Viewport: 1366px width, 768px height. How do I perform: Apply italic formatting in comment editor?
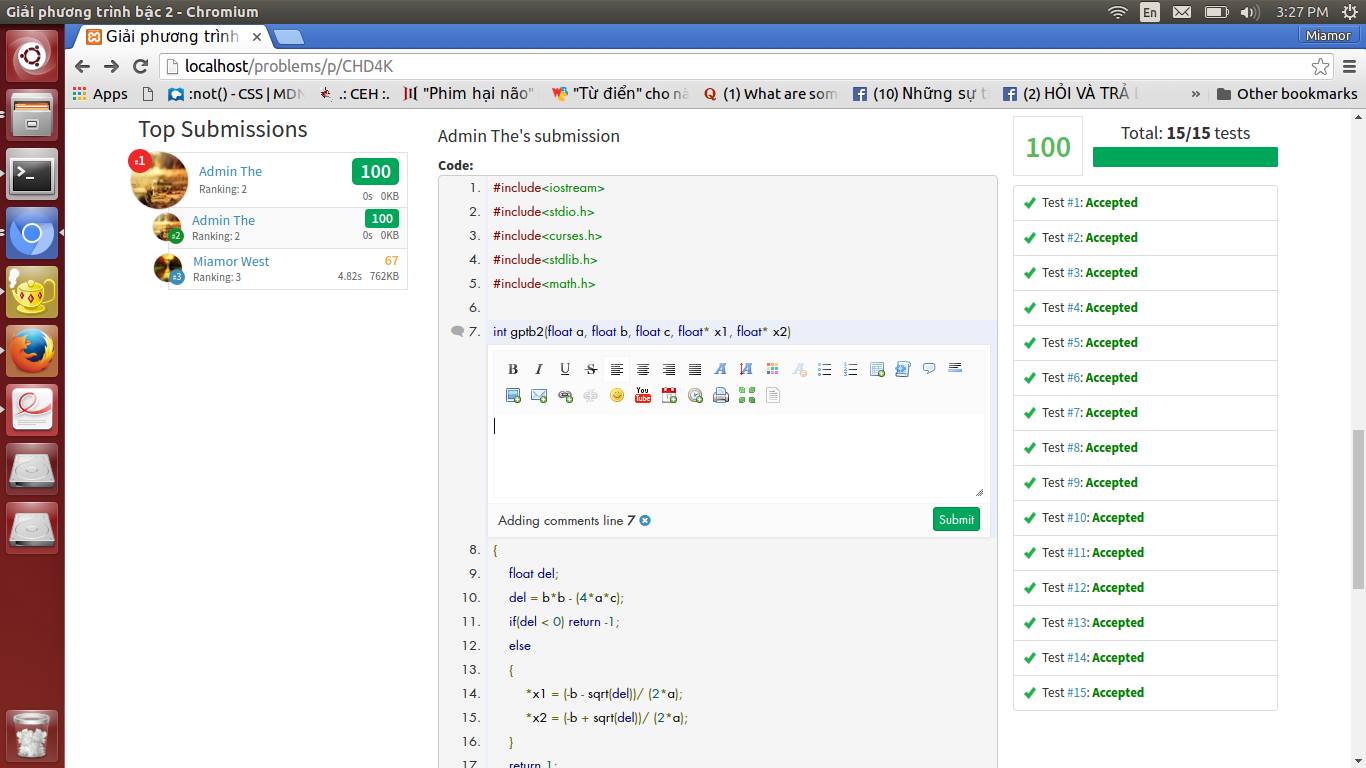pos(539,369)
